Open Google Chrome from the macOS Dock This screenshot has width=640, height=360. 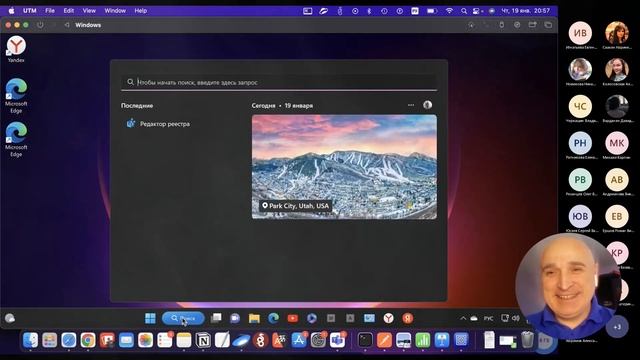[88, 340]
